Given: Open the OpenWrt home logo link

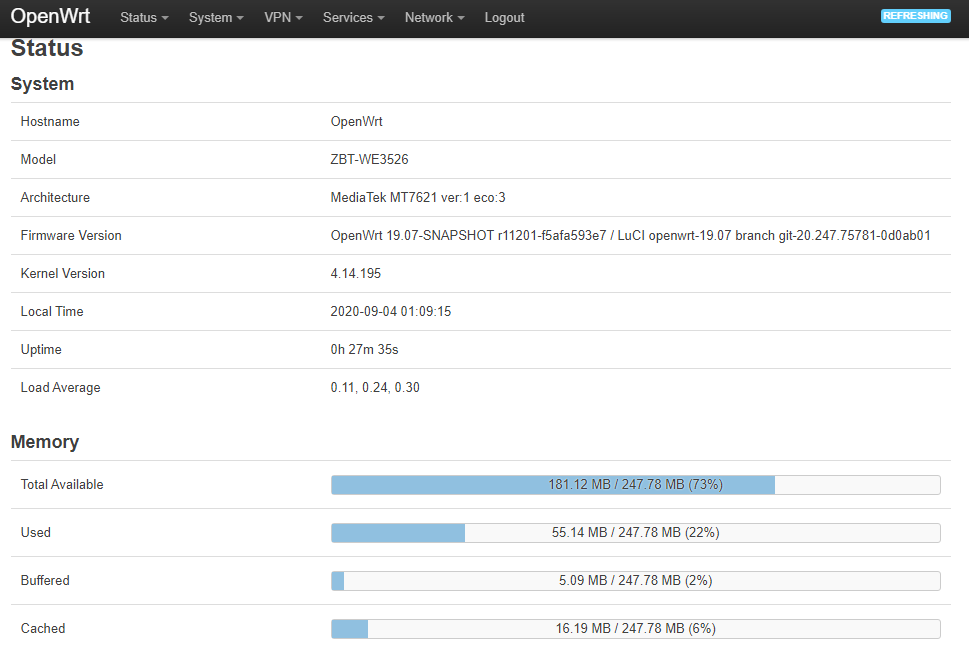Looking at the screenshot, I should 50,16.
